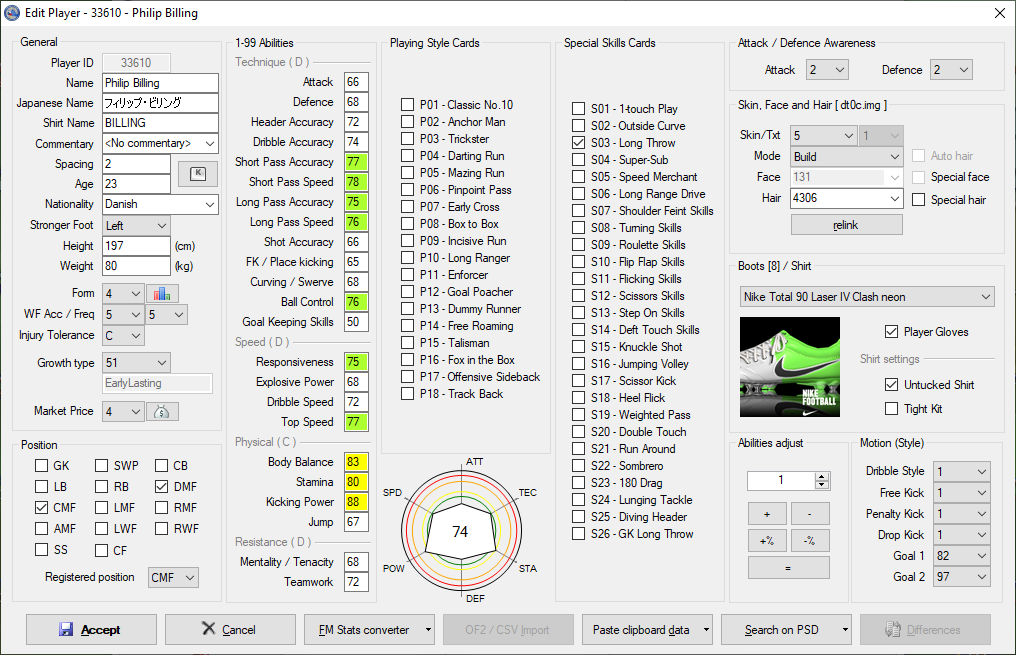The width and height of the screenshot is (1016, 655).
Task: Click the Accept button
Action: [x=91, y=630]
